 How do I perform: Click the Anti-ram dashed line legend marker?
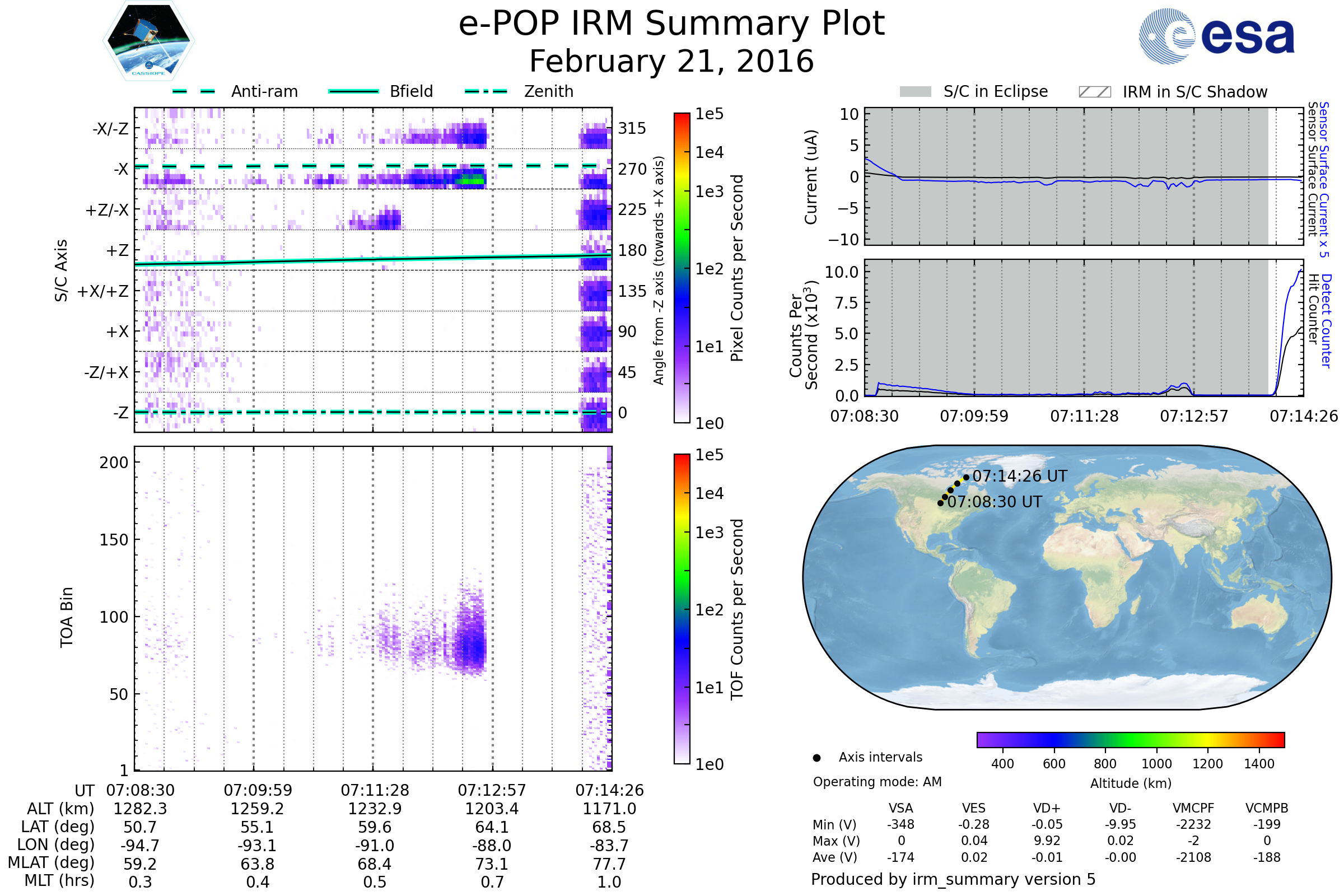tap(194, 91)
